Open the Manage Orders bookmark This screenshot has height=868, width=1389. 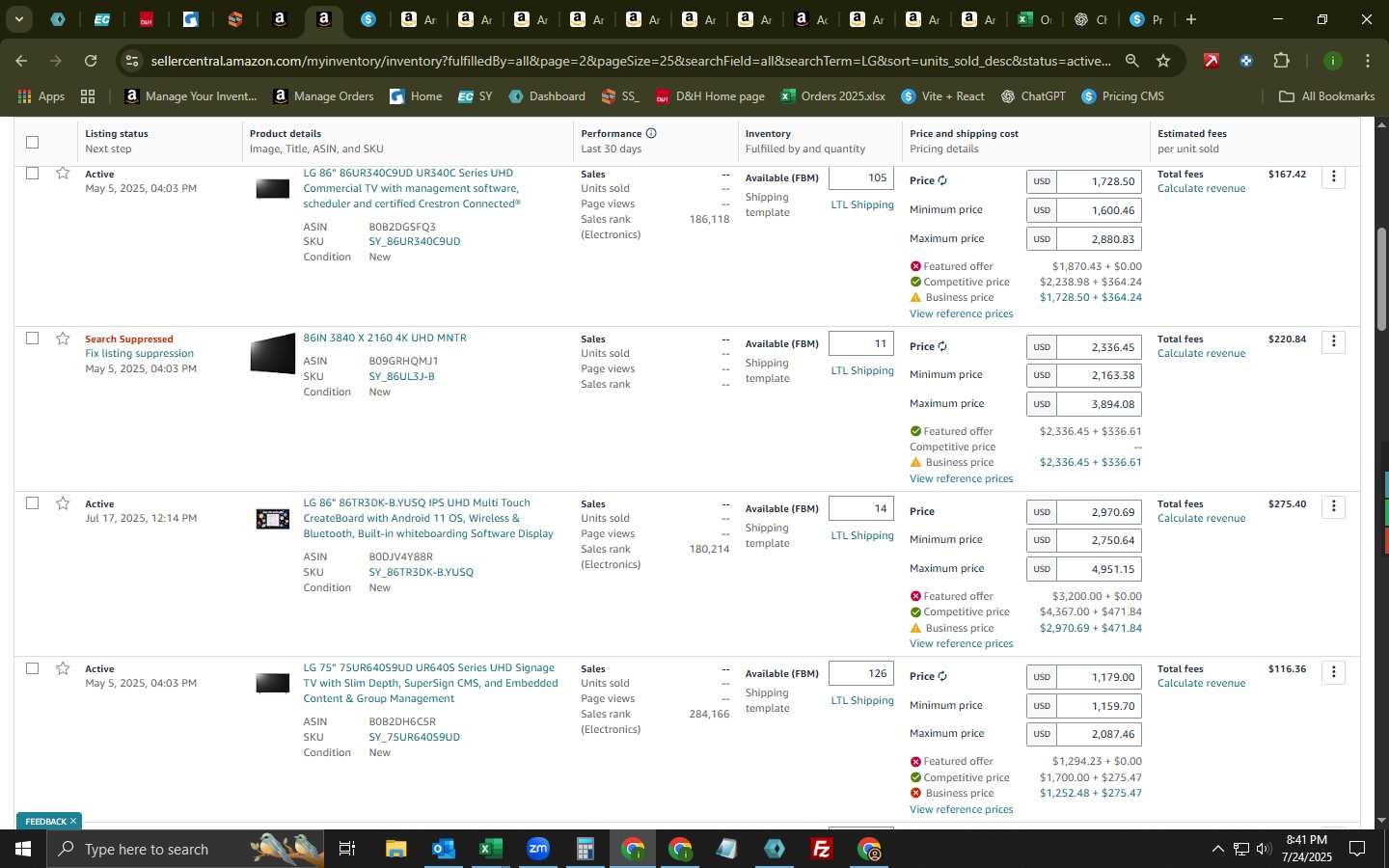(x=323, y=96)
